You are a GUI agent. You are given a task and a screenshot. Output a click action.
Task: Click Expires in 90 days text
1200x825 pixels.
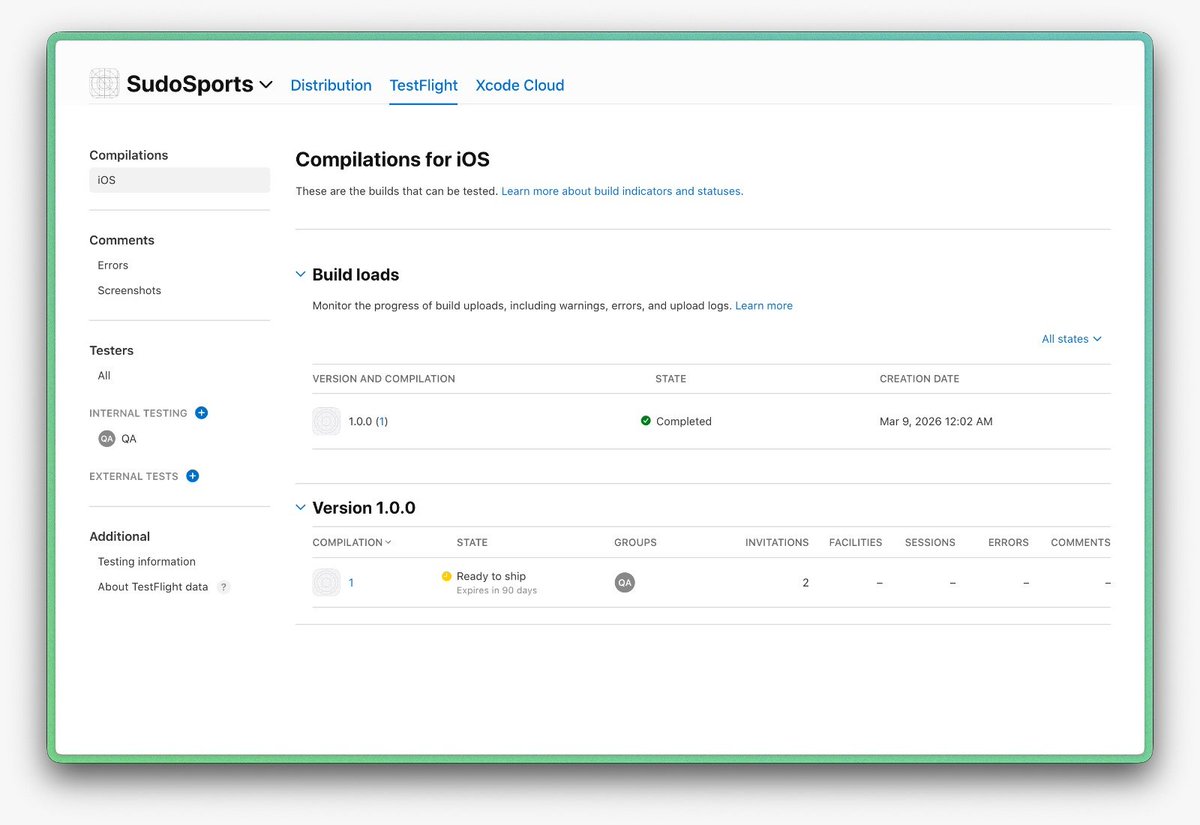point(497,591)
